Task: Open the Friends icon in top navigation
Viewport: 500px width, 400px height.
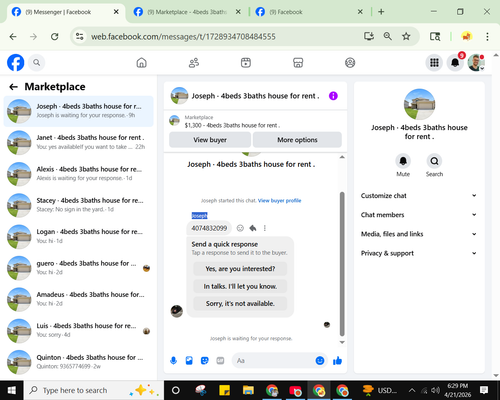Action: coord(194,62)
